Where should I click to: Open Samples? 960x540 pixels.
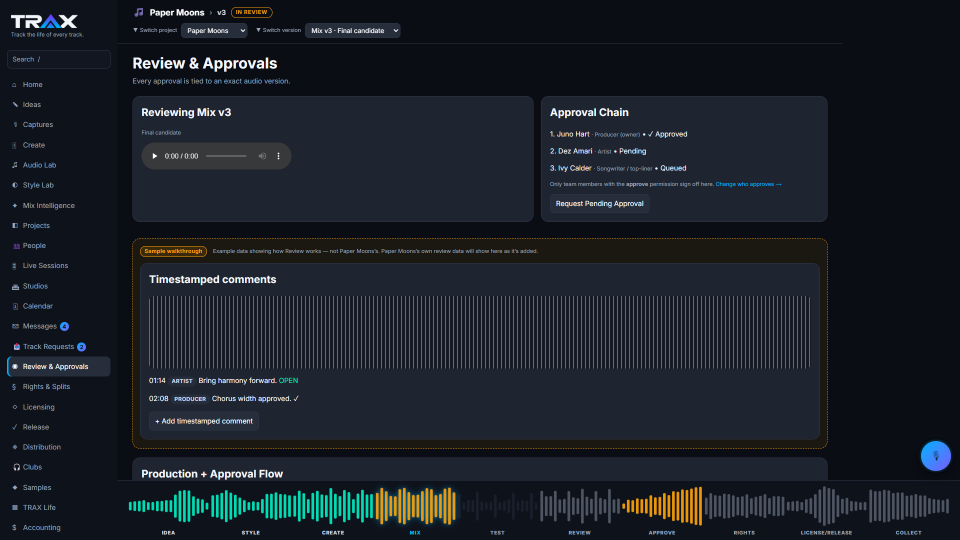pyautogui.click(x=37, y=487)
